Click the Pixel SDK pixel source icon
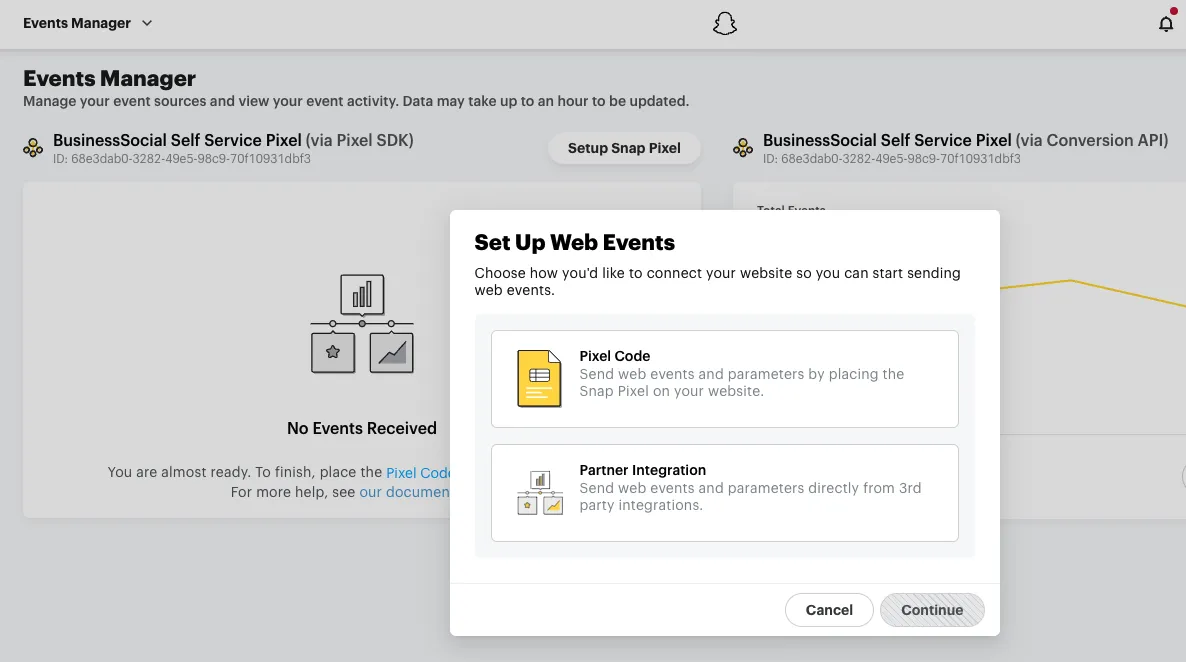 33,148
